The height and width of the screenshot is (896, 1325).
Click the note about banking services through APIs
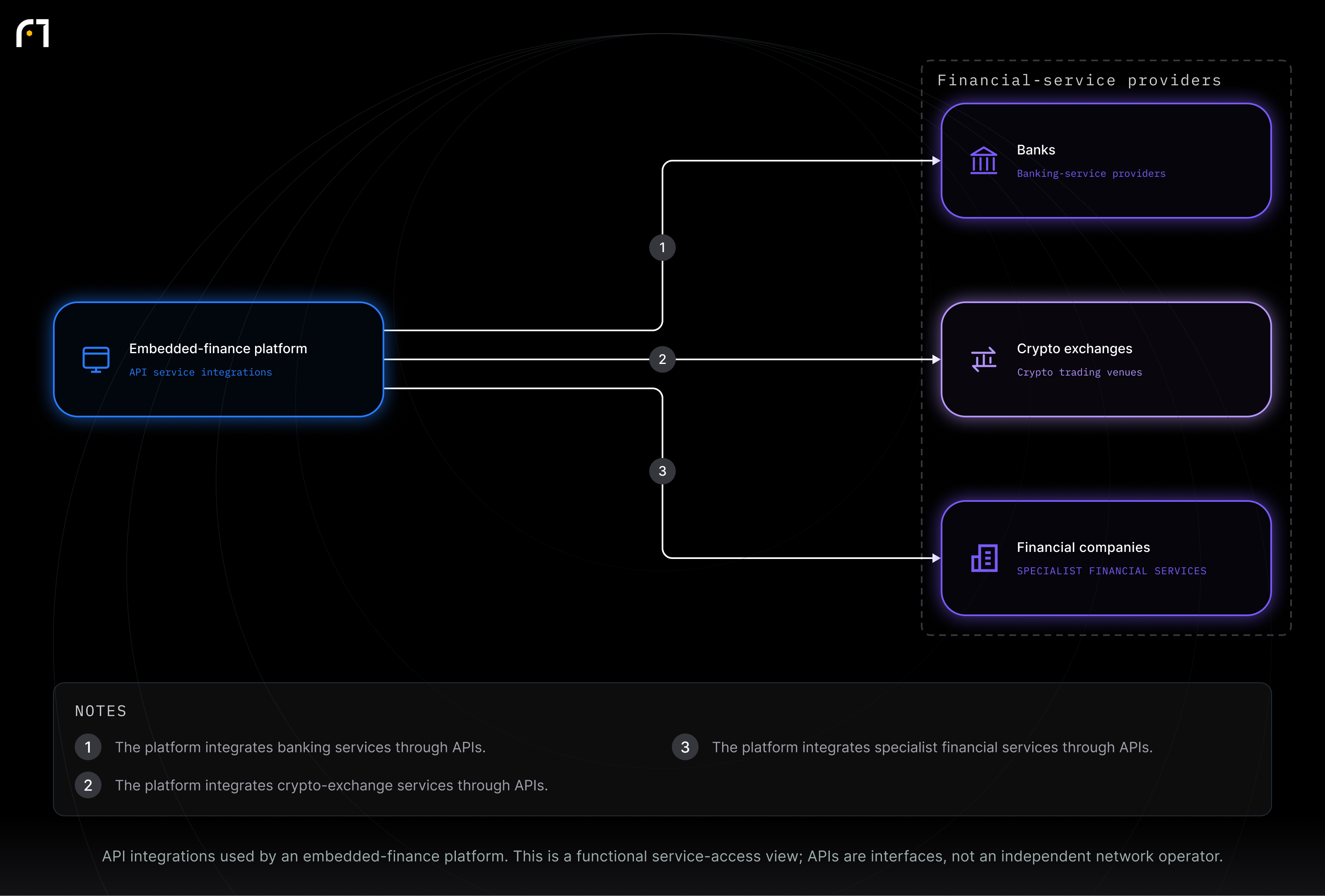(x=301, y=747)
